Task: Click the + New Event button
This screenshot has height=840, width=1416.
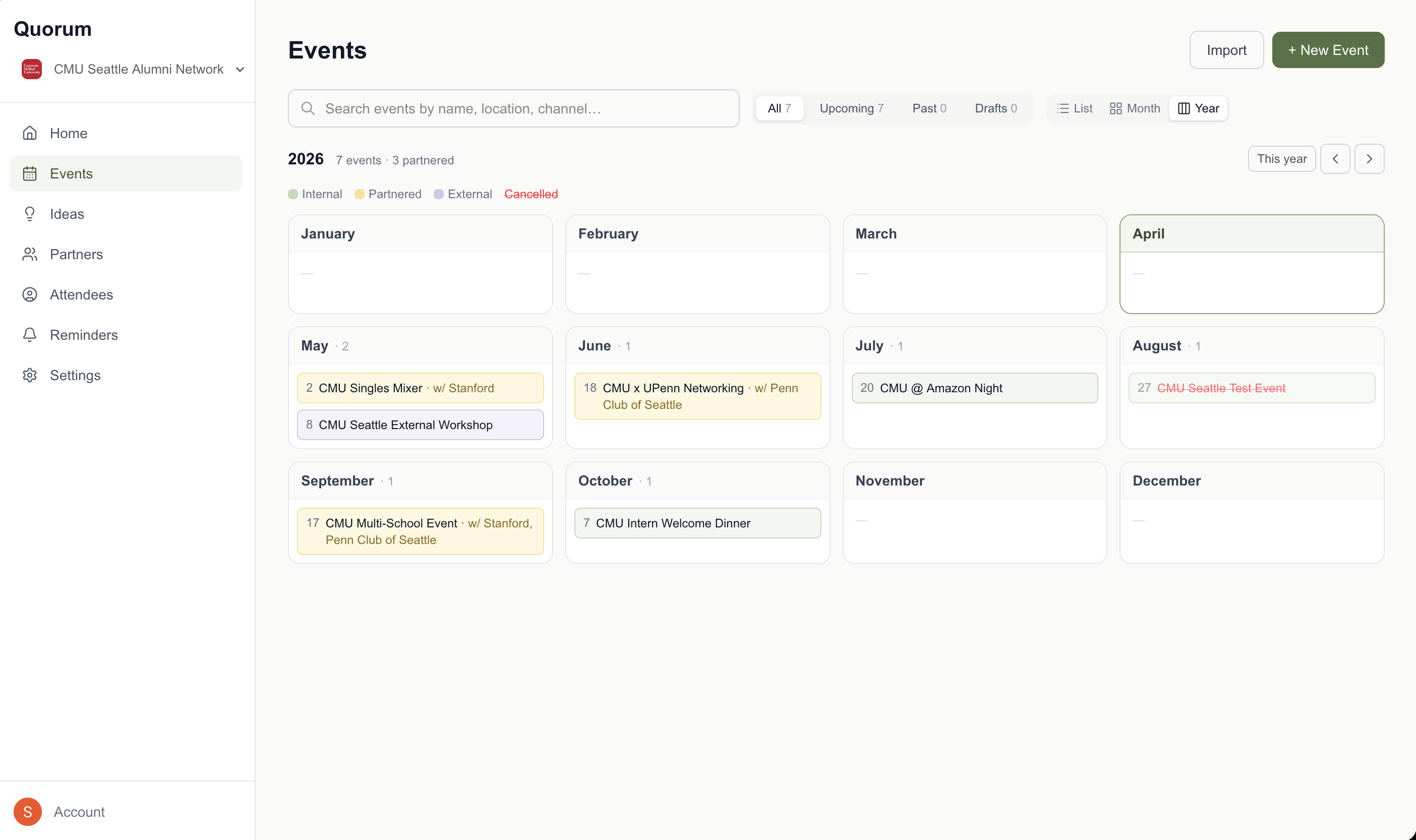Action: 1328,50
